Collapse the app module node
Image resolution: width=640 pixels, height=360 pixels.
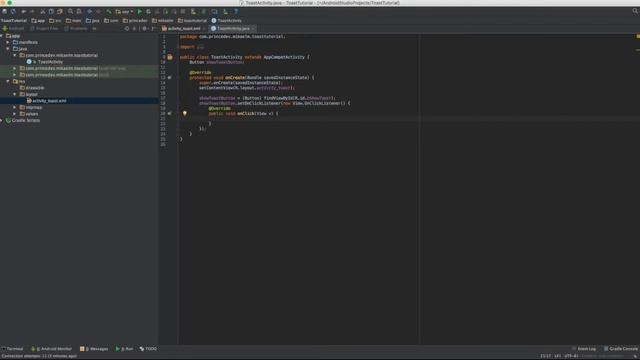(x=2, y=36)
